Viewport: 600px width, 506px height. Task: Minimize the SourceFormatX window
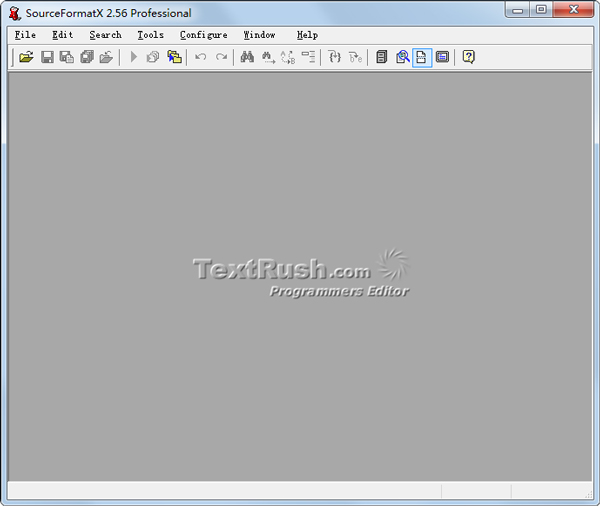point(517,10)
